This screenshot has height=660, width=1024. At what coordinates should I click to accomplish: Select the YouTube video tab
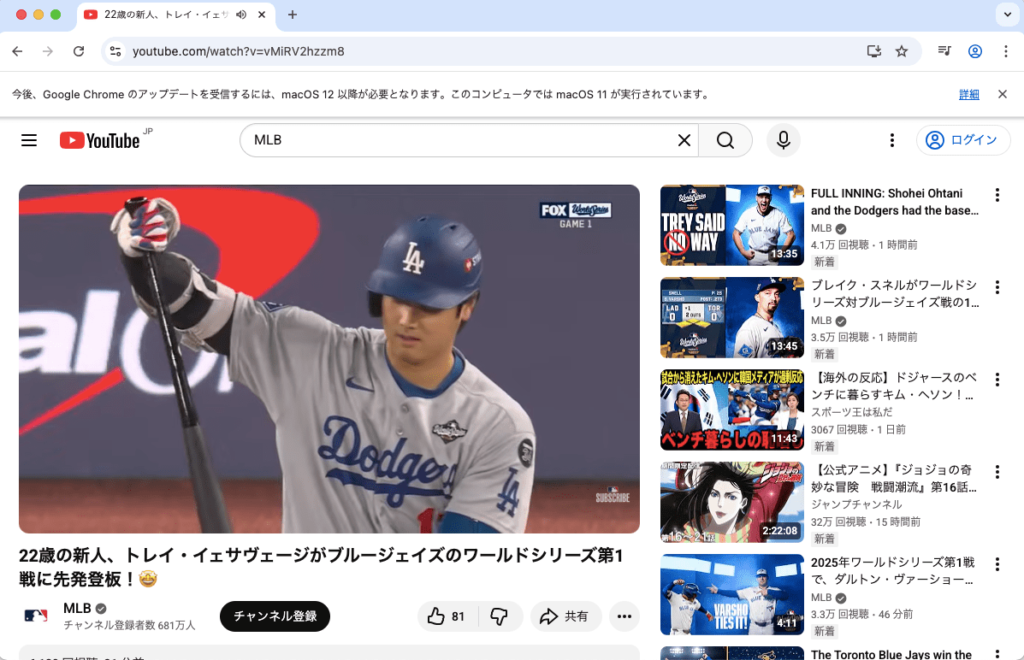[x=166, y=14]
